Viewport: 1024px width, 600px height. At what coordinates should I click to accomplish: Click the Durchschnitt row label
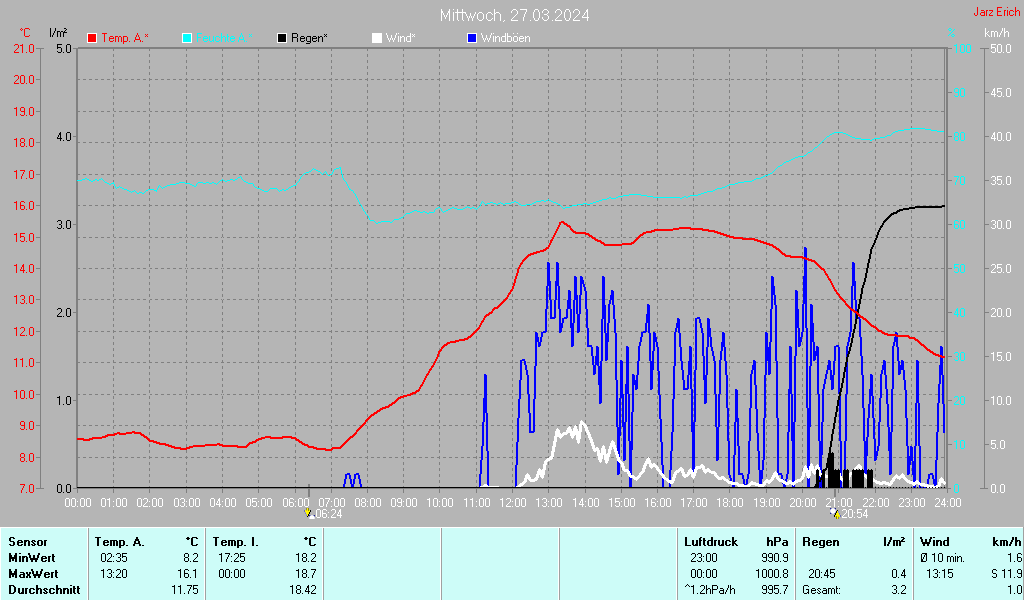click(40, 590)
